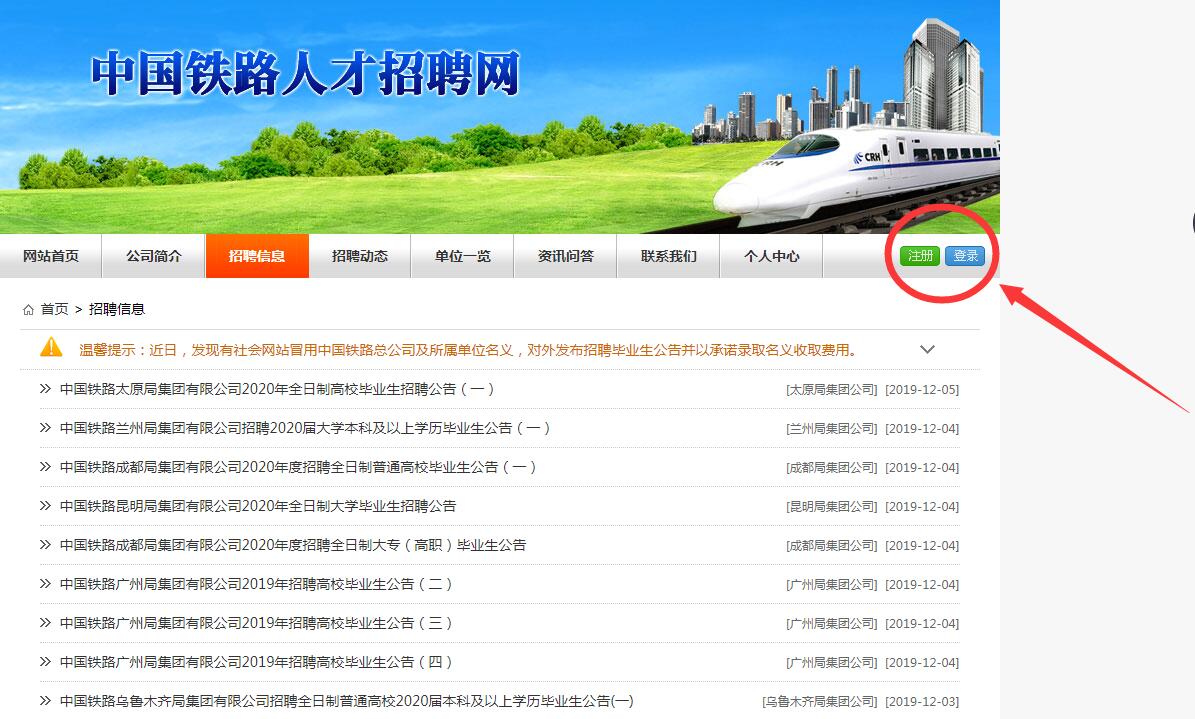Click the [太原局集团公司] tag
This screenshot has height=719, width=1195.
tap(831, 390)
